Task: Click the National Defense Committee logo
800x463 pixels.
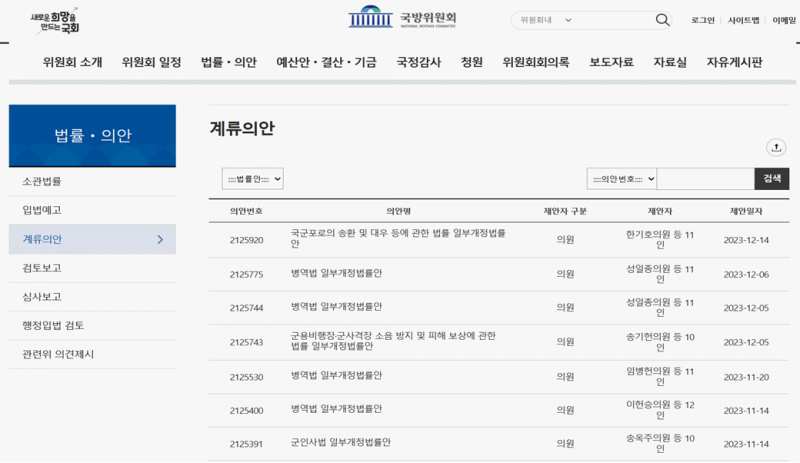Action: pyautogui.click(x=402, y=20)
